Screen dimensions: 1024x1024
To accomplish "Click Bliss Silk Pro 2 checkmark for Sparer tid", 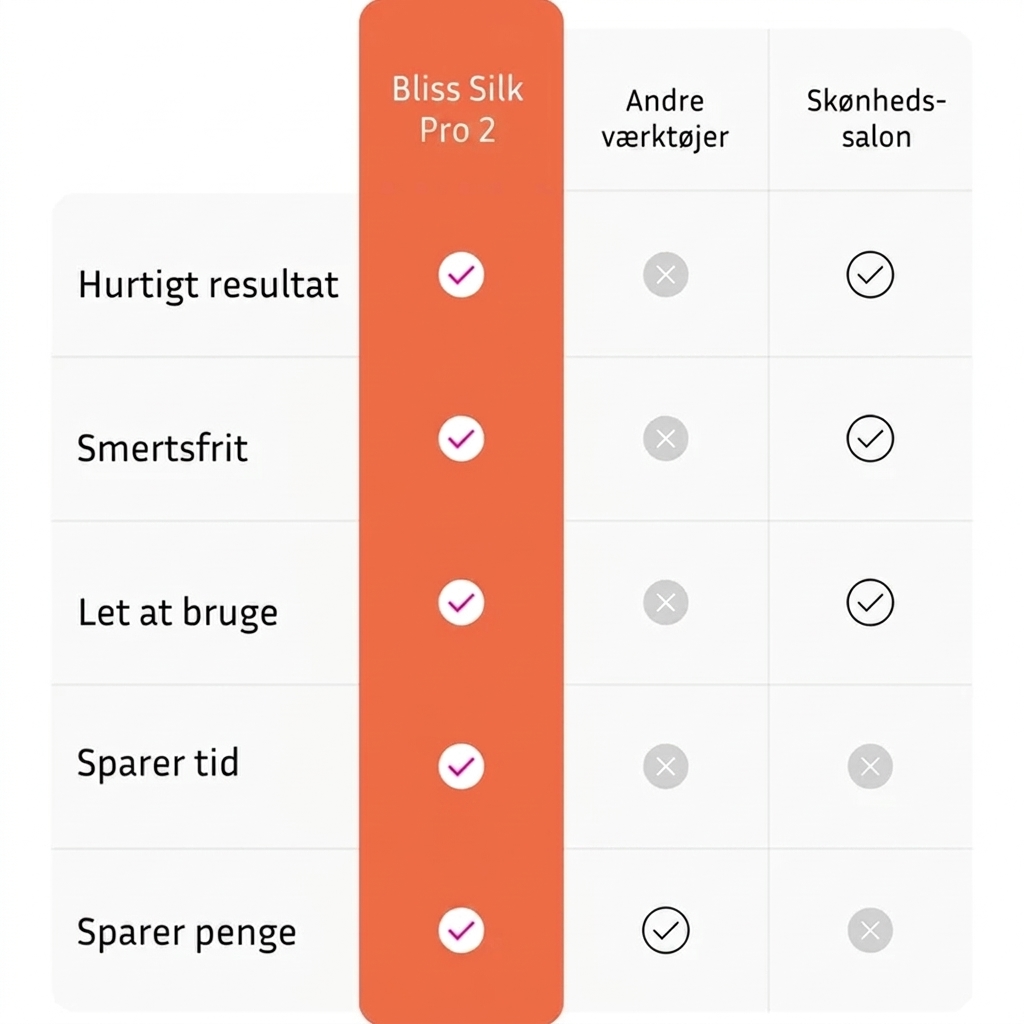I will click(x=461, y=766).
